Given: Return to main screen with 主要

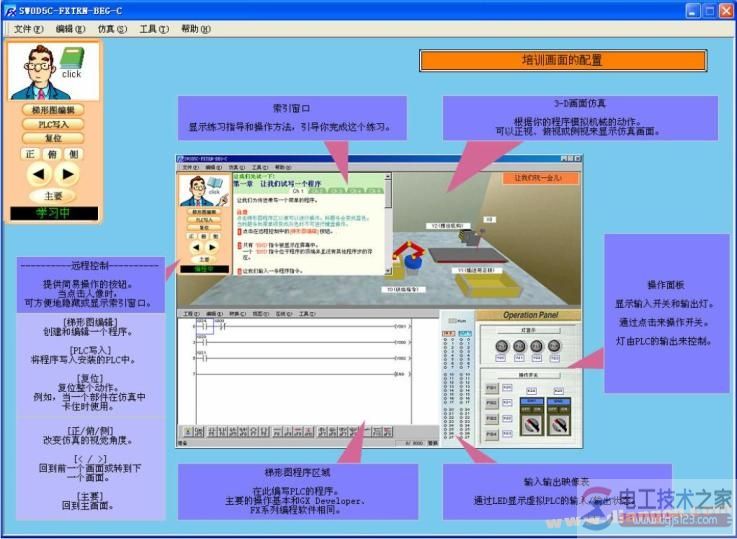Looking at the screenshot, I should click(53, 195).
